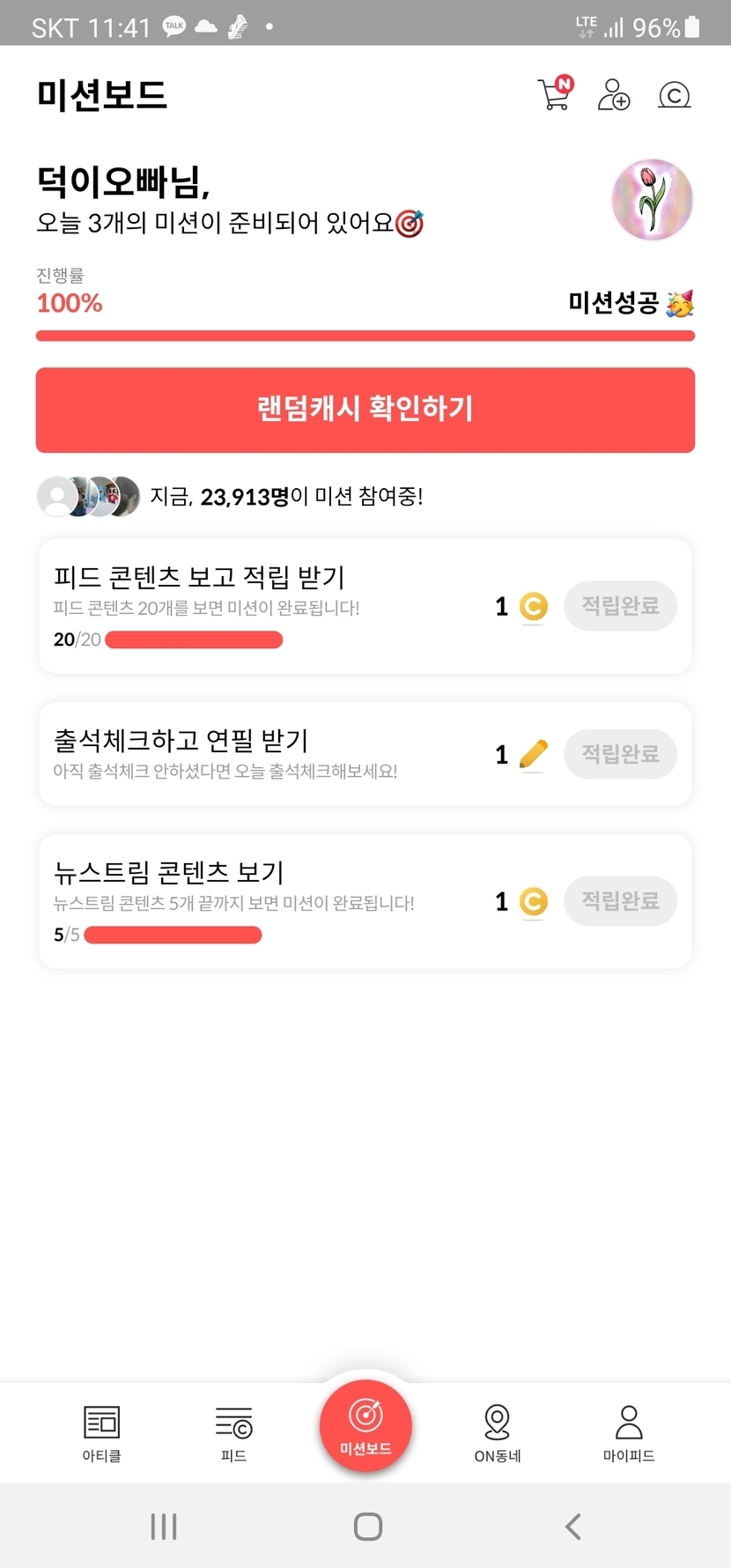This screenshot has height=1568, width=731.
Task: Open the cash coin icon in header
Action: tap(675, 95)
